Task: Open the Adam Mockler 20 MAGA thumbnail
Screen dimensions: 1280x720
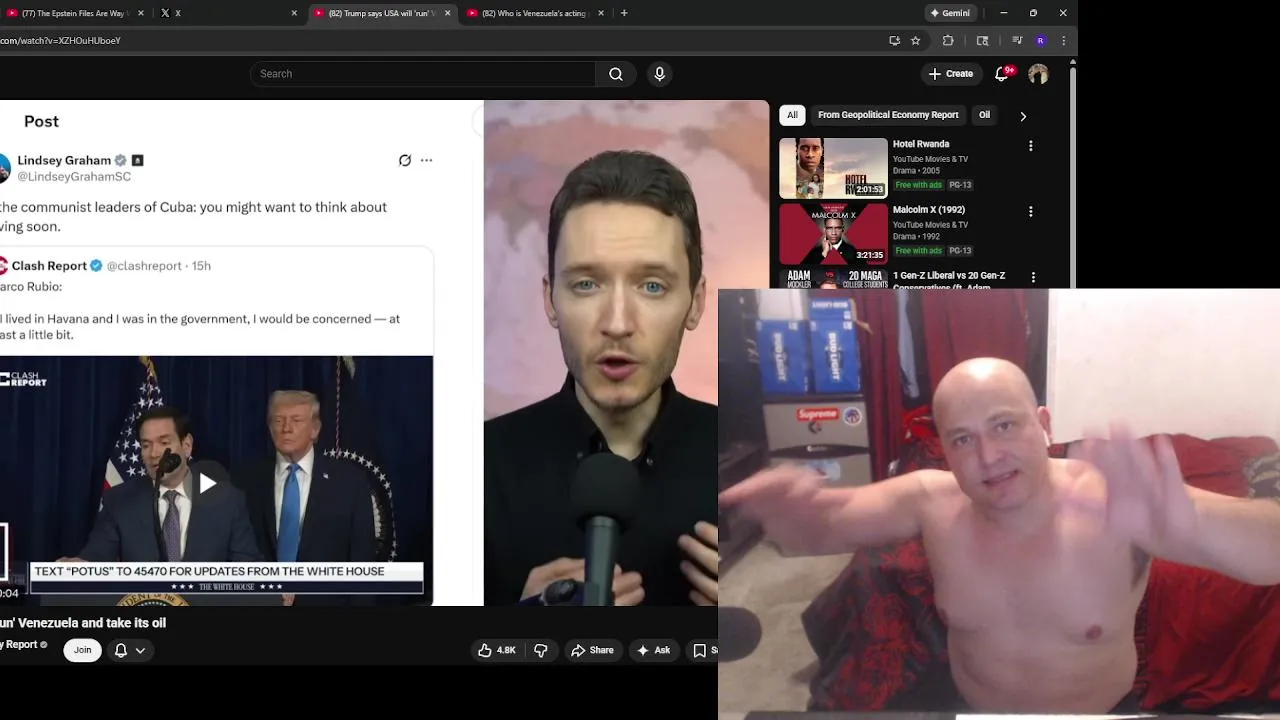Action: pos(833,279)
